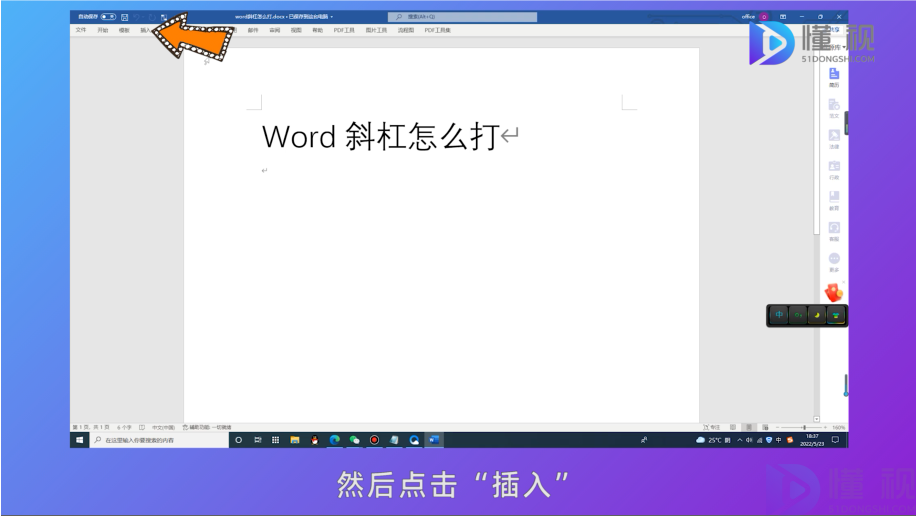Open QQ penguin icon on taskbar
The width and height of the screenshot is (916, 516).
click(315, 440)
